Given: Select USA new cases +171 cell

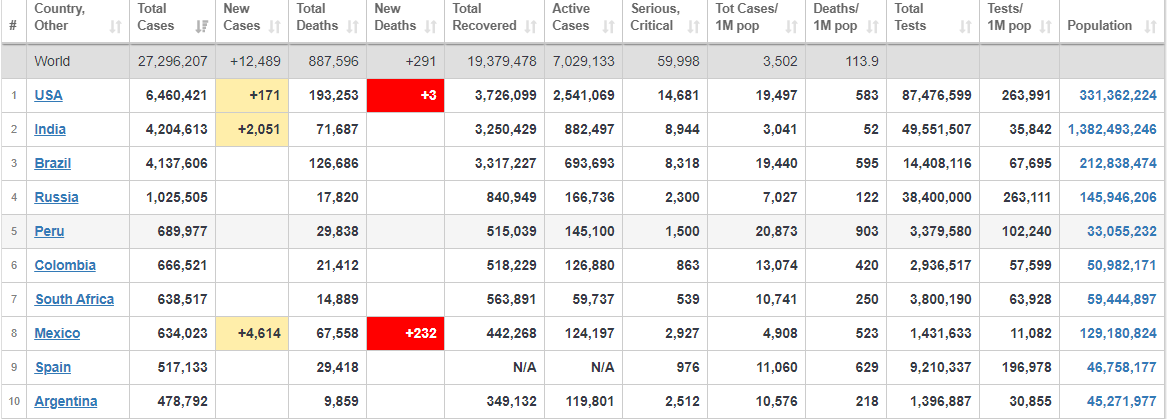Looking at the screenshot, I should click(252, 95).
